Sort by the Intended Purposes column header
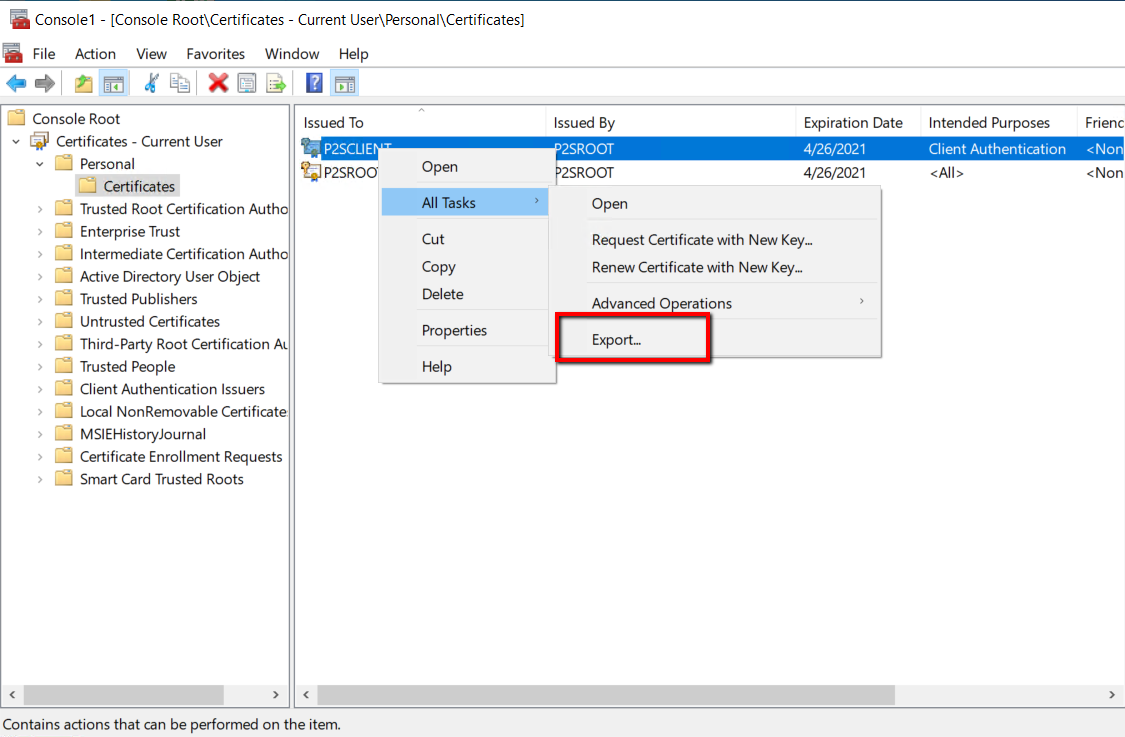 [999, 123]
